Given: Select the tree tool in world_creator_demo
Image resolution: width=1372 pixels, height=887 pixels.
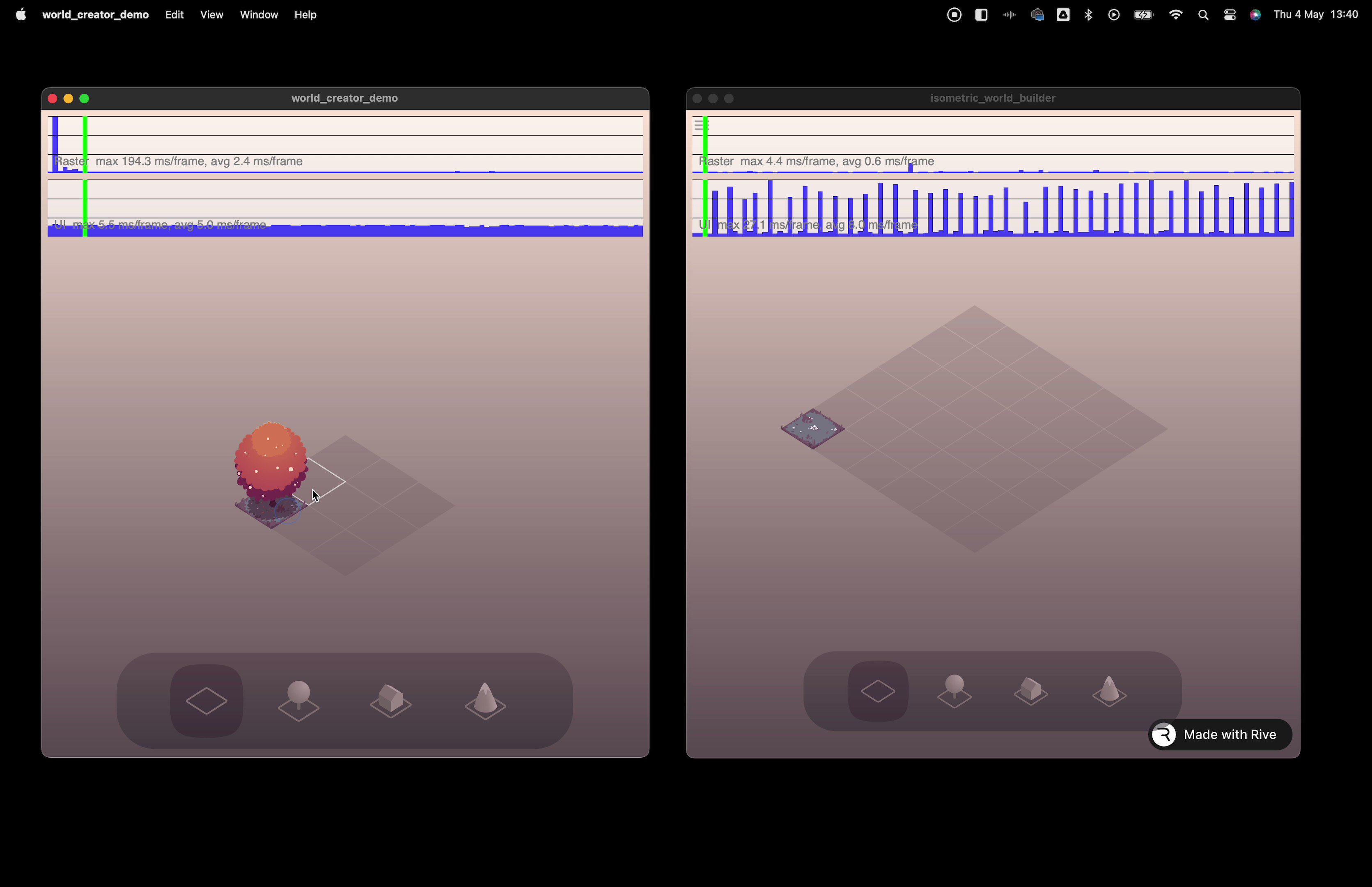Looking at the screenshot, I should coord(298,701).
